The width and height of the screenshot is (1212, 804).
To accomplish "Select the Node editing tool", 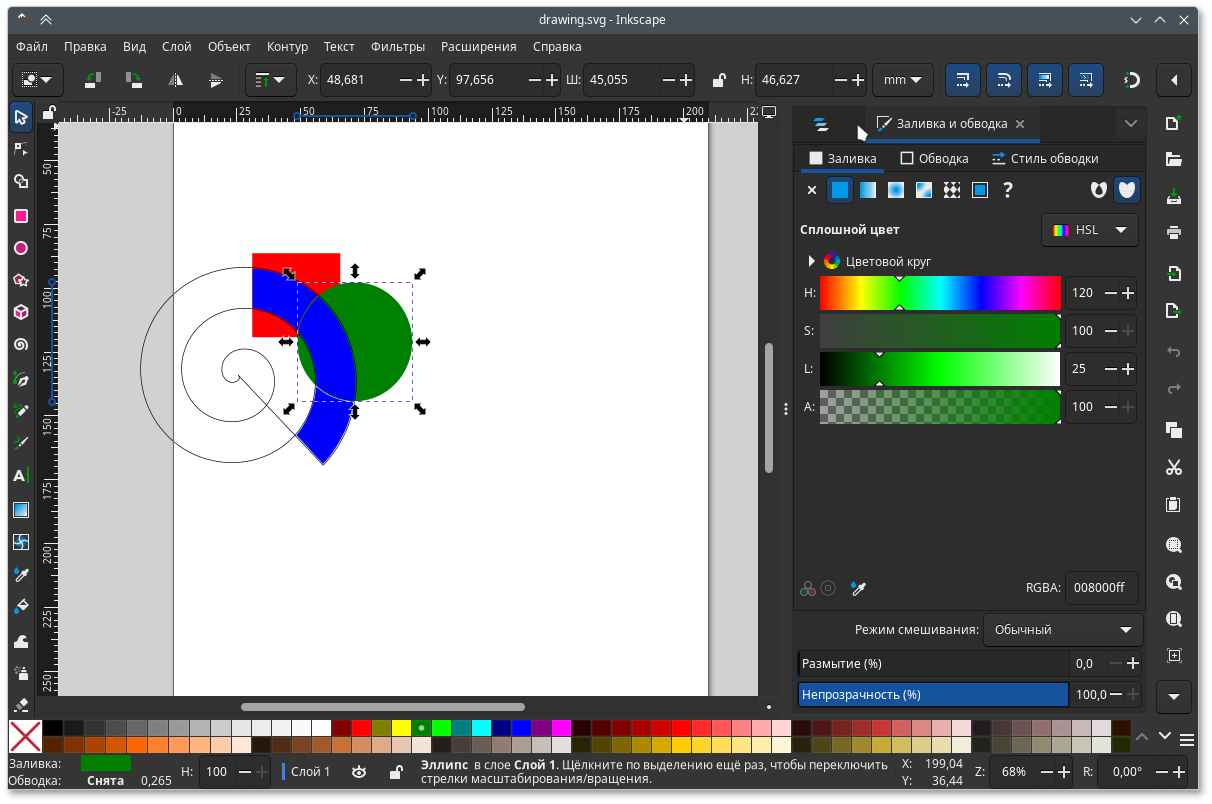I will 20,148.
